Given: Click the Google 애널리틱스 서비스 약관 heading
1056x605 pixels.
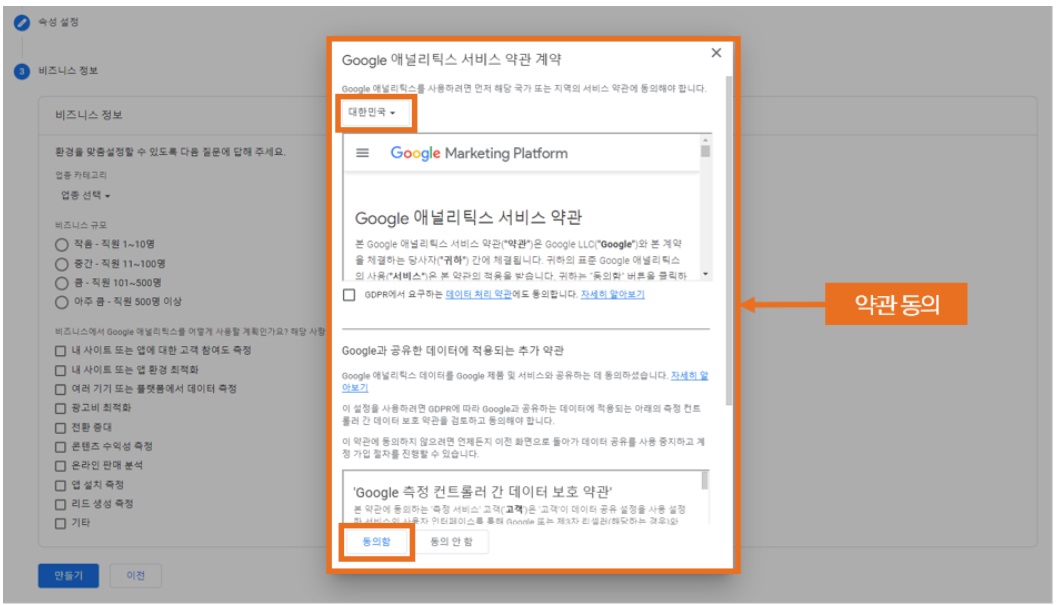Looking at the screenshot, I should (x=468, y=218).
